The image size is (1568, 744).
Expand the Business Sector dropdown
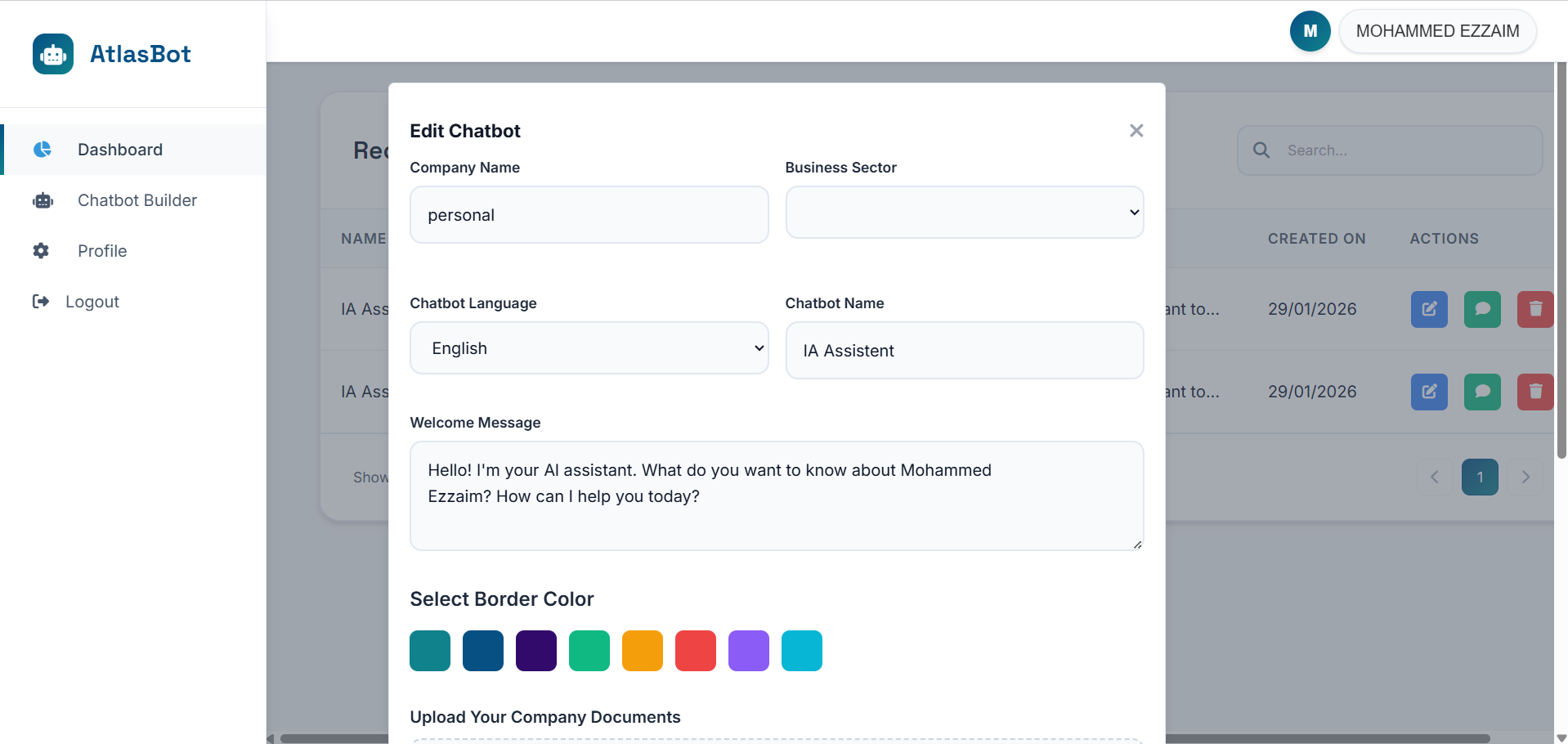coord(964,213)
